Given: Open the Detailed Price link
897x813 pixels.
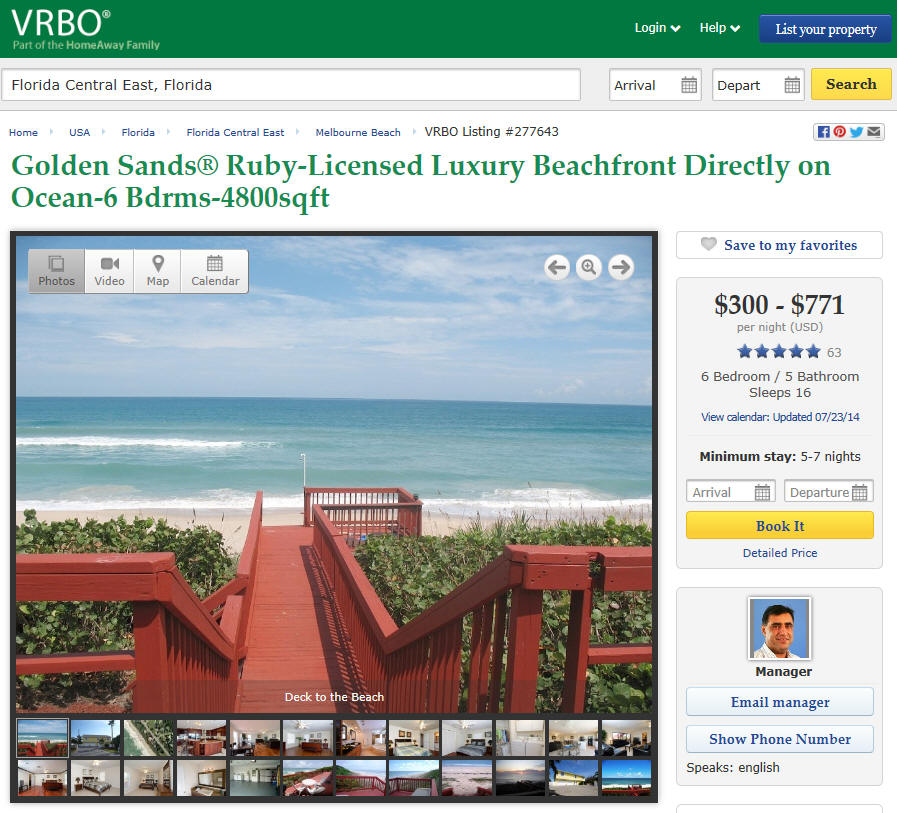Looking at the screenshot, I should pos(780,553).
